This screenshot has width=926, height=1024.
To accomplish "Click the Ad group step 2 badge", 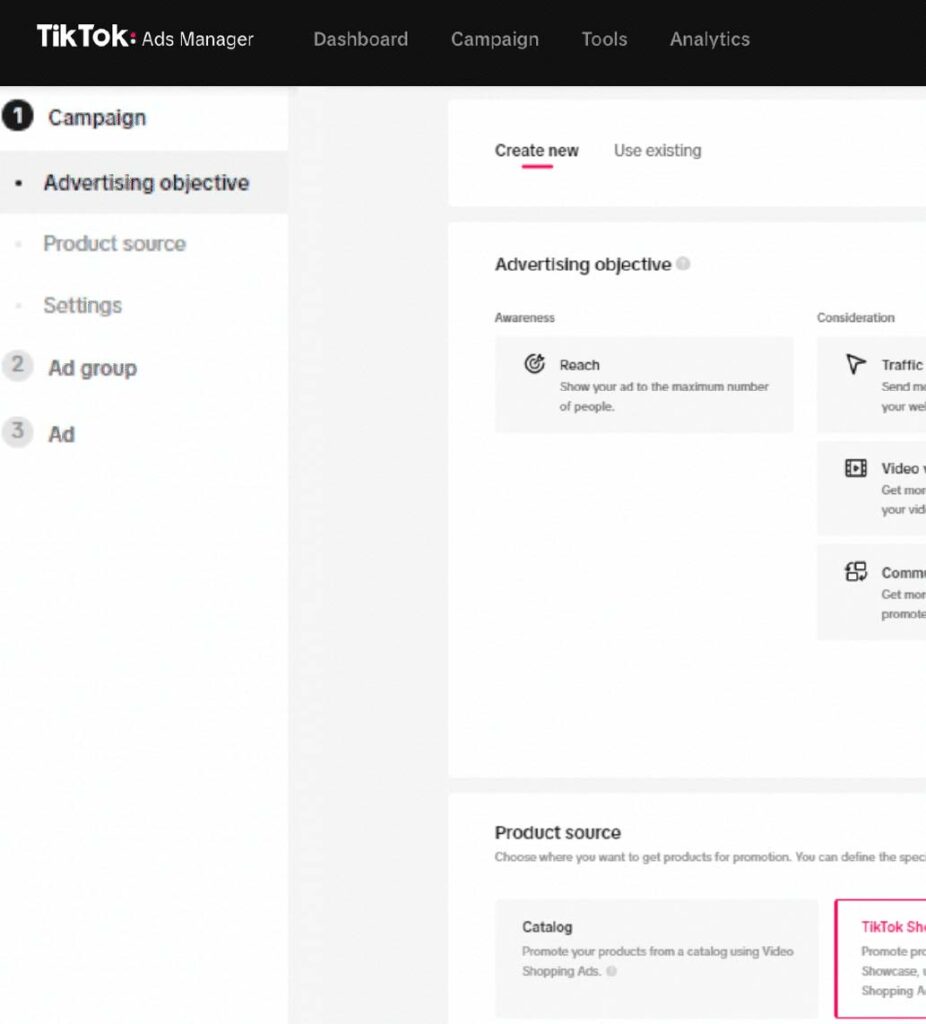I will tap(17, 367).
